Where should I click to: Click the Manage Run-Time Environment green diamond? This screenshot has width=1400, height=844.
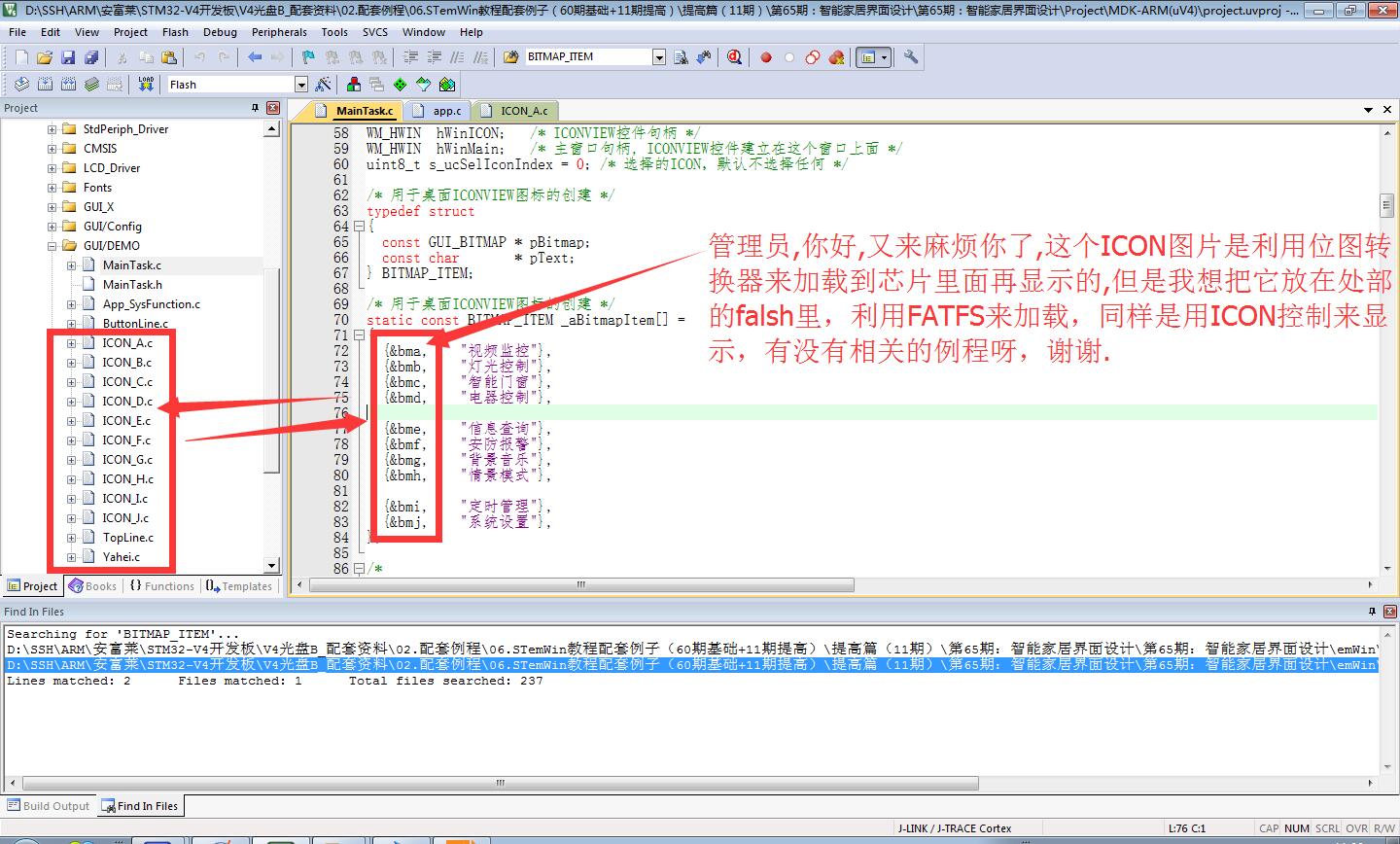pyautogui.click(x=400, y=85)
